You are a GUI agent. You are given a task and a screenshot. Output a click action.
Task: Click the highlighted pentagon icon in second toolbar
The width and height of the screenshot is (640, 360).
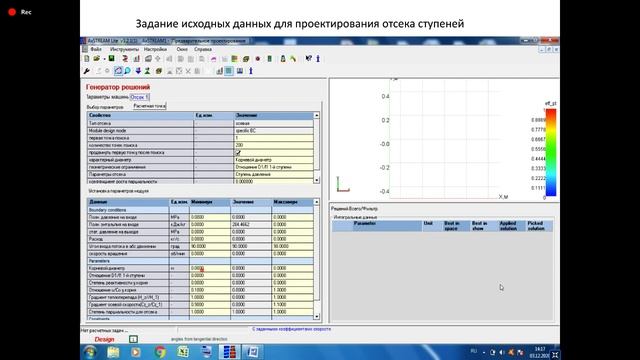[118, 71]
